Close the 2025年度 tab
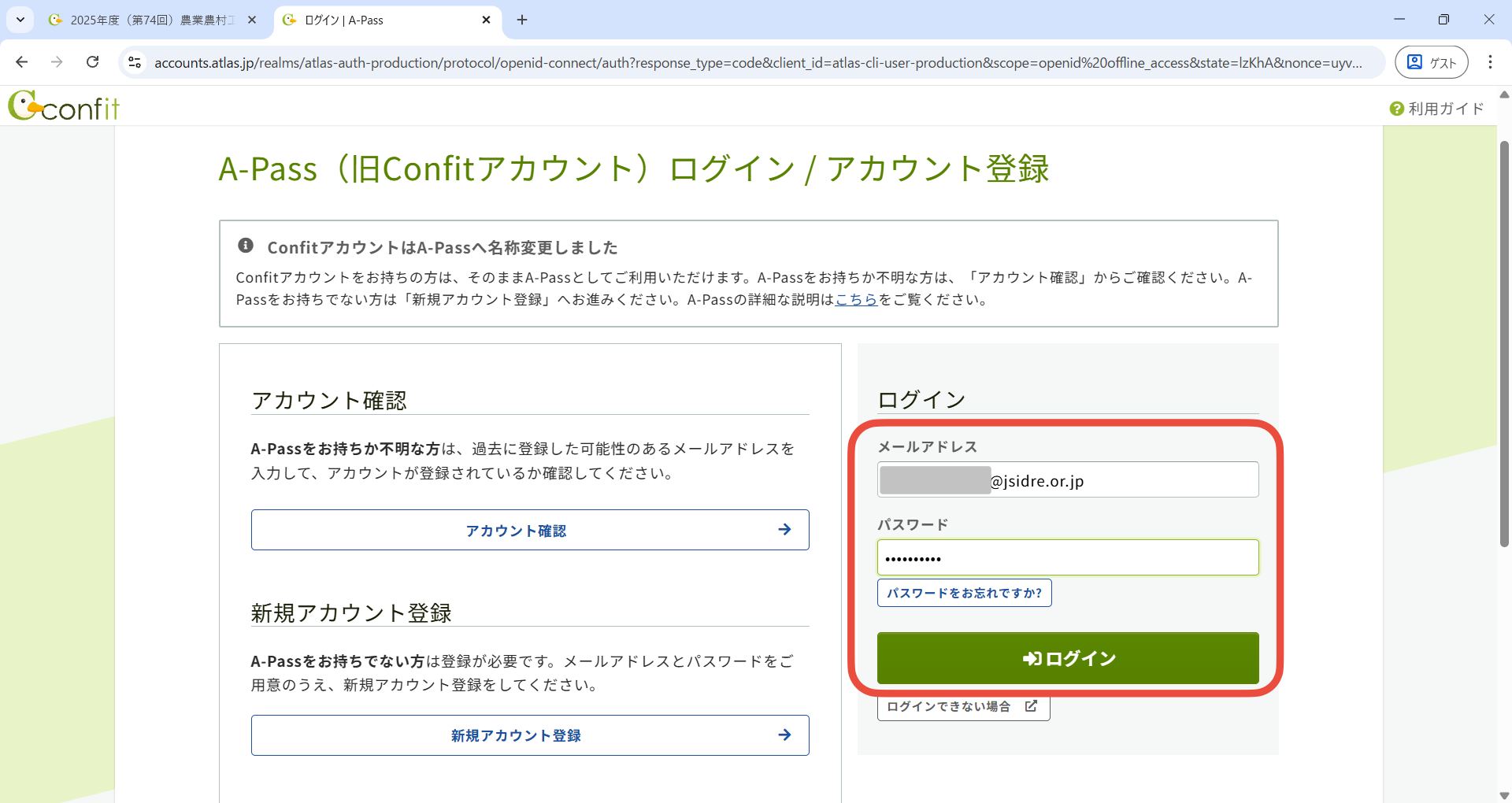 252,20
